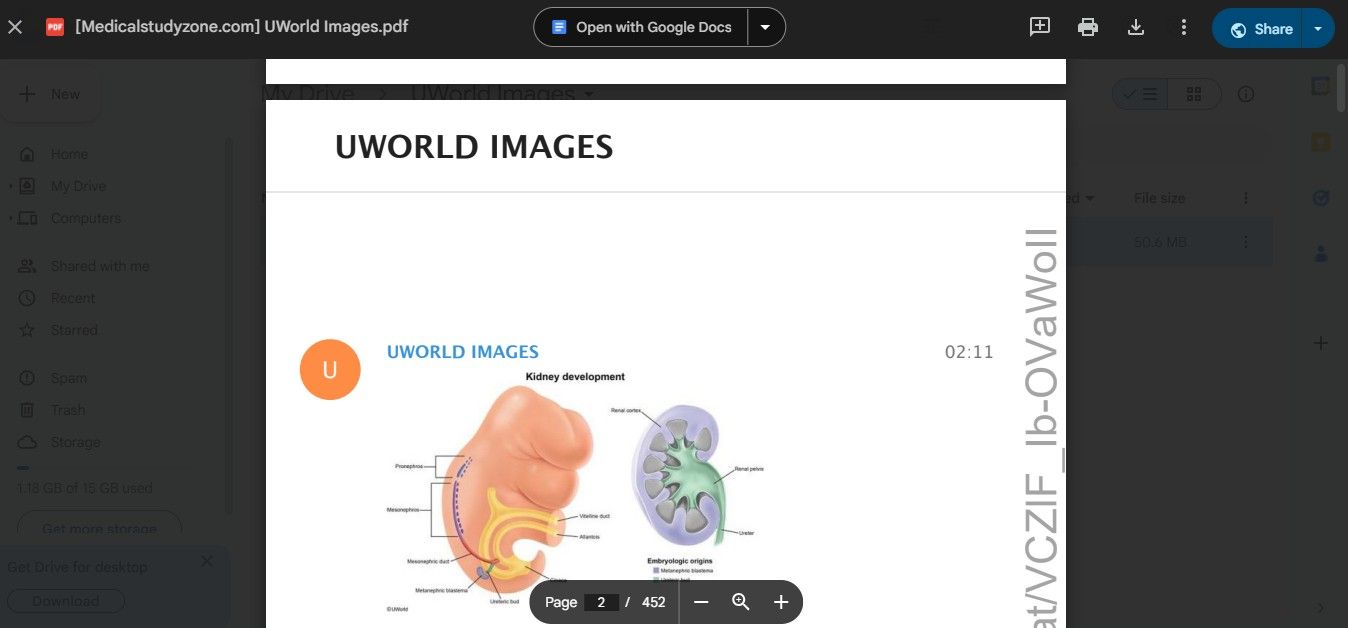Download the PDF file
The image size is (1348, 628).
coord(1136,27)
